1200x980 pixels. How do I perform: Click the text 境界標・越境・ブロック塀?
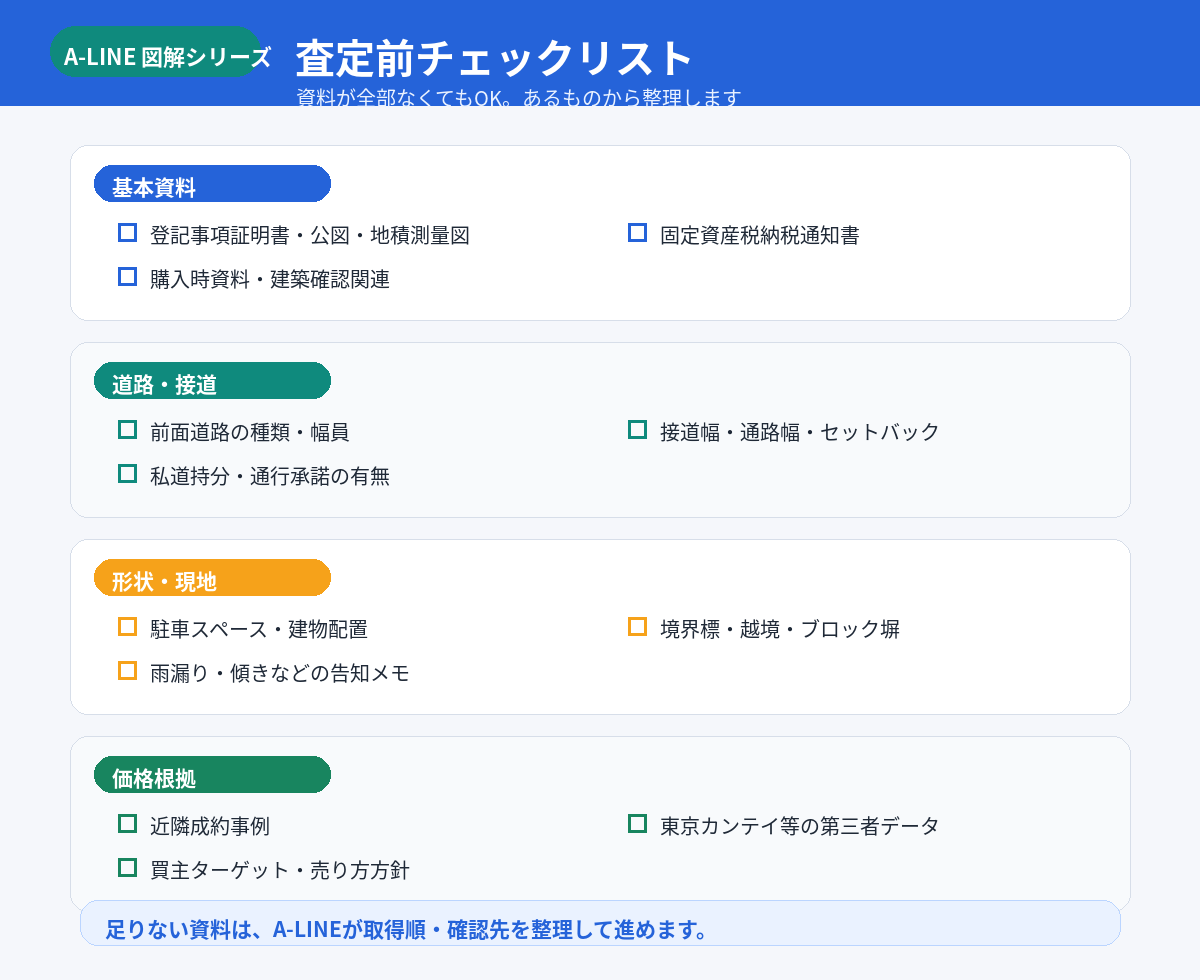(x=780, y=630)
